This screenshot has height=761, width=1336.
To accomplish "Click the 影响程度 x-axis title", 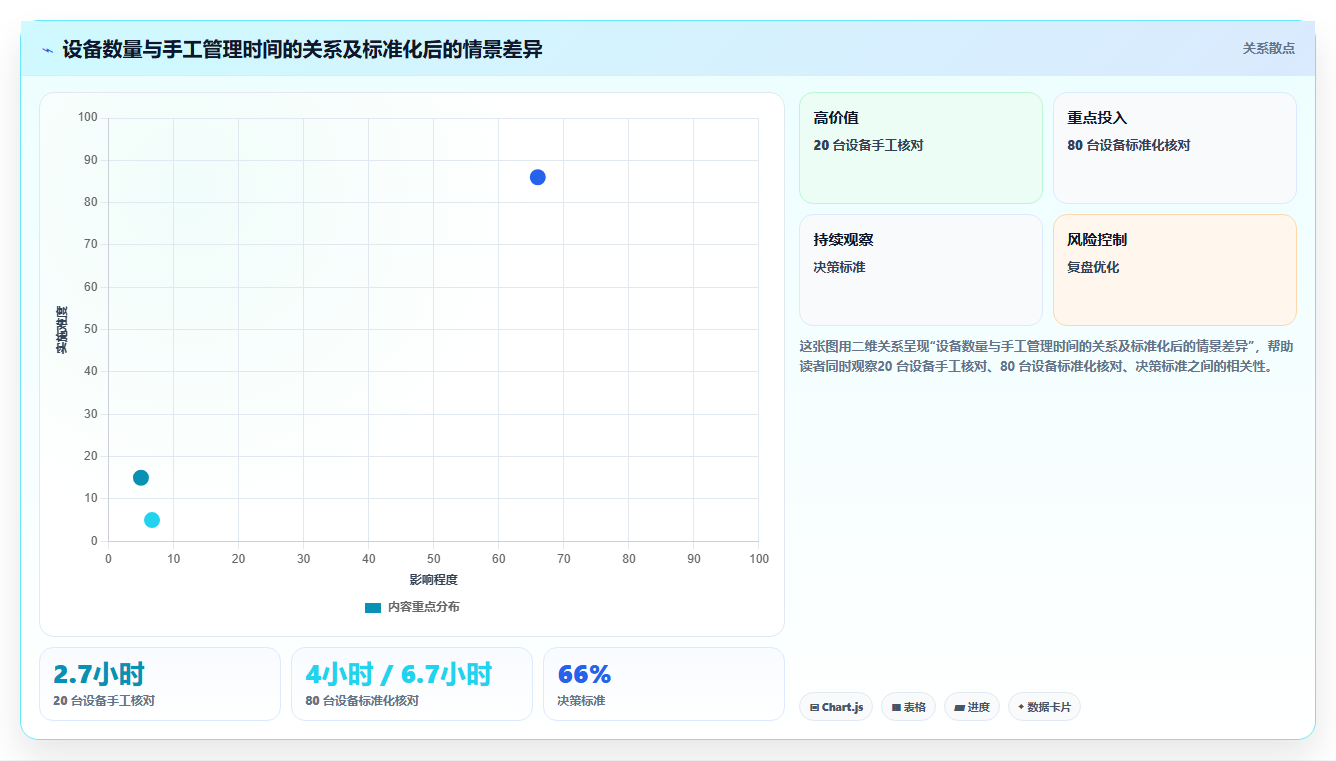I will pos(433,580).
